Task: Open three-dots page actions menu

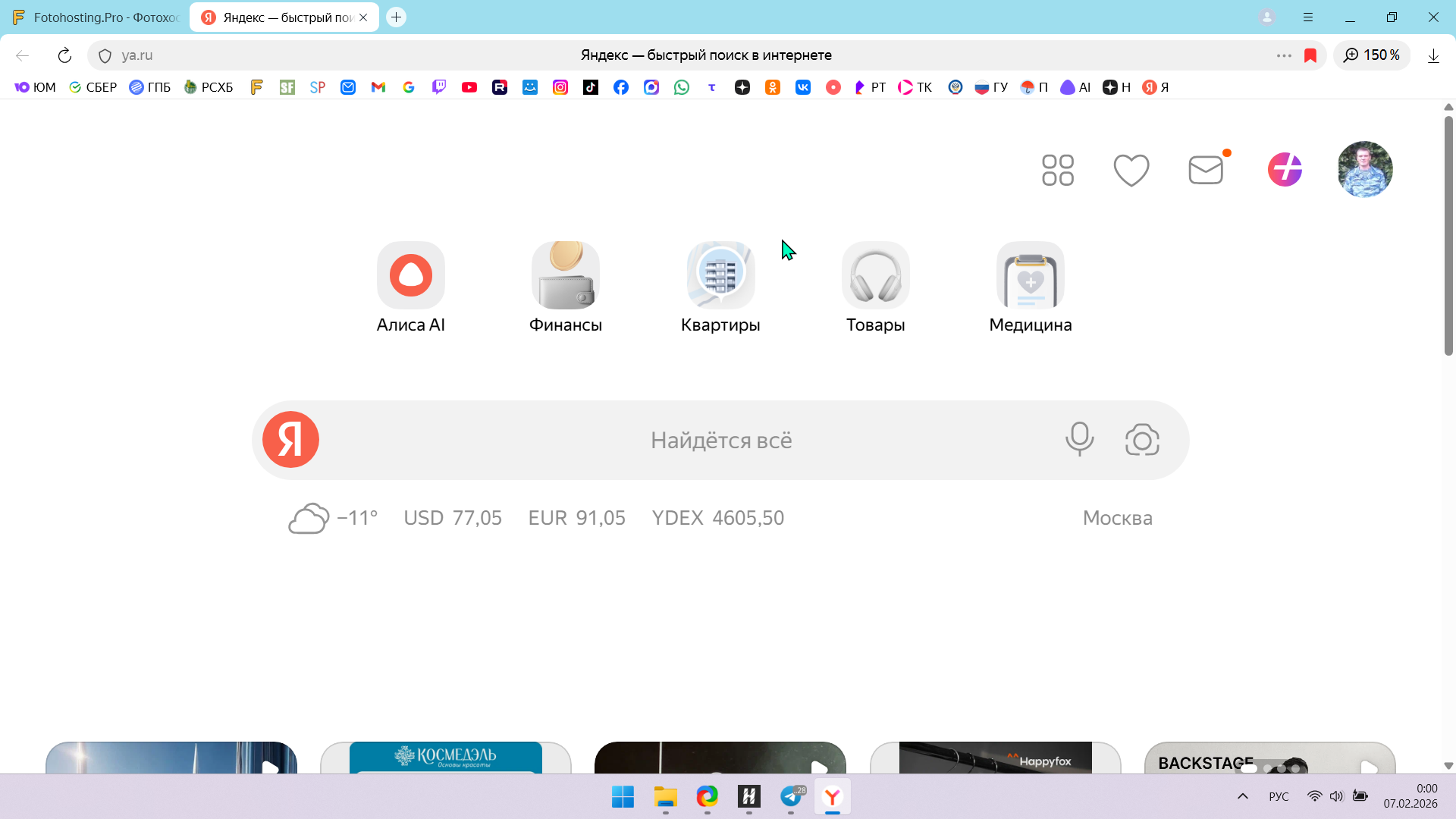Action: [1284, 55]
